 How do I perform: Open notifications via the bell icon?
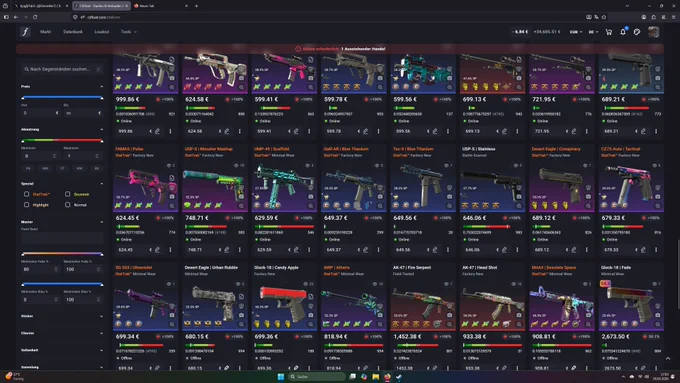tap(623, 32)
